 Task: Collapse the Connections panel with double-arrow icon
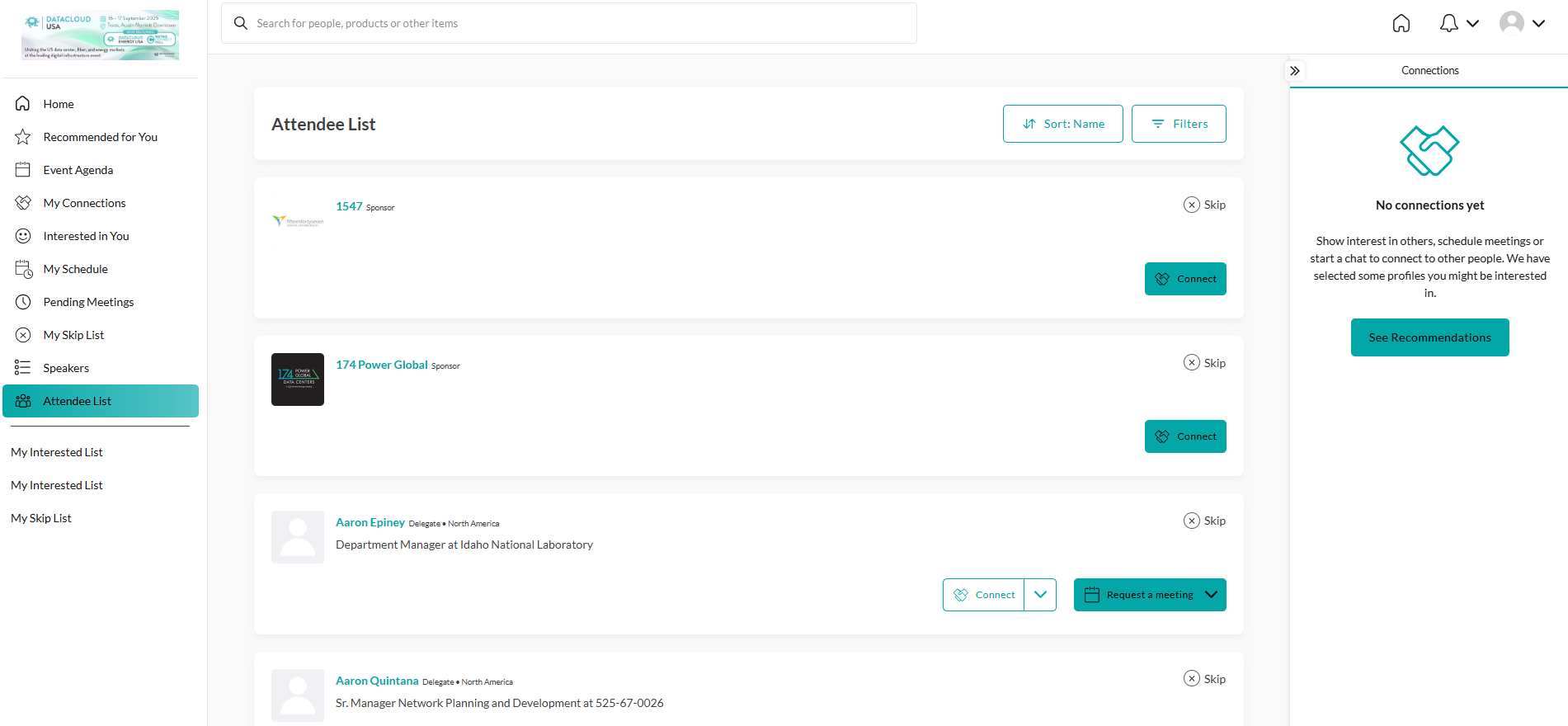(x=1295, y=71)
